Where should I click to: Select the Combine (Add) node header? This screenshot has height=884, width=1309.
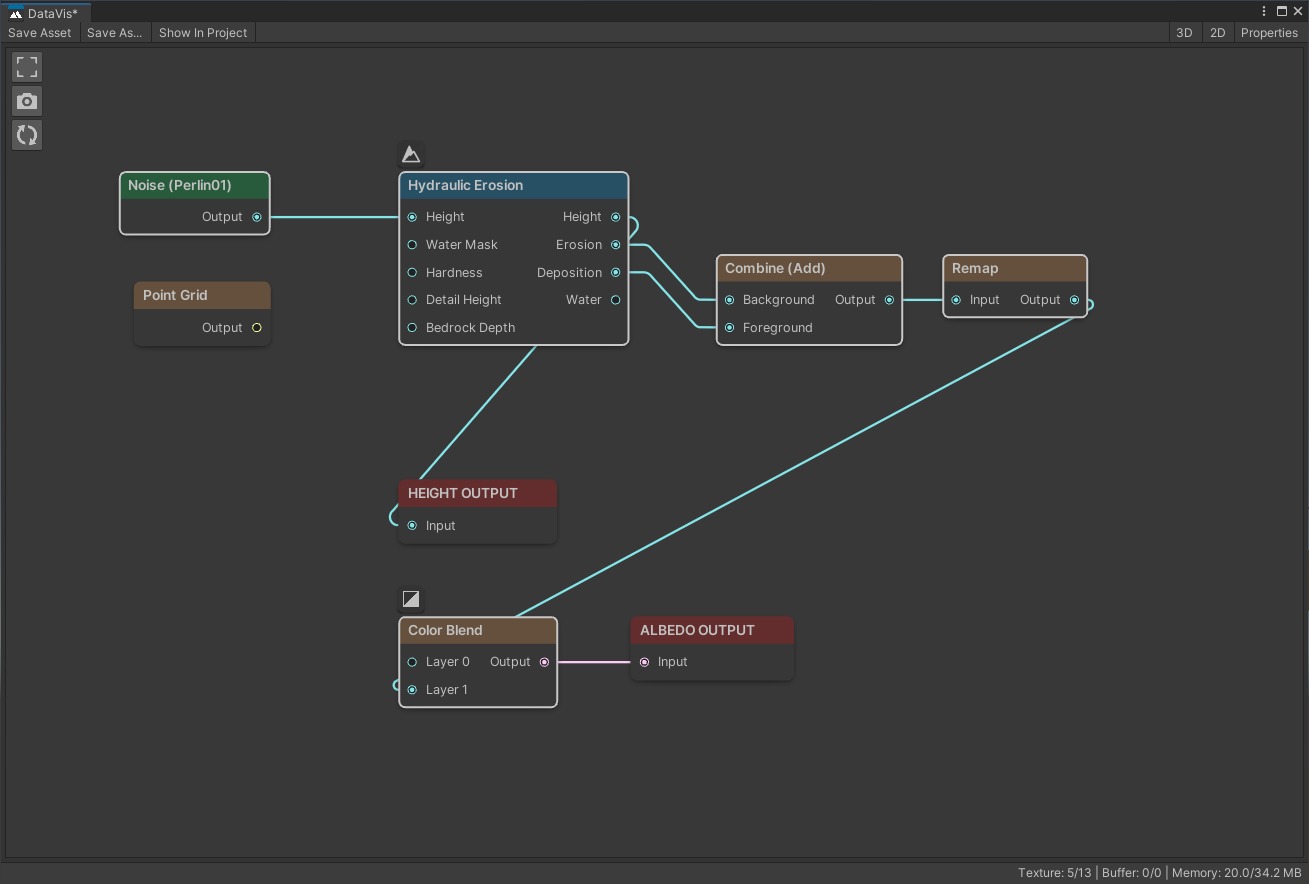point(809,268)
